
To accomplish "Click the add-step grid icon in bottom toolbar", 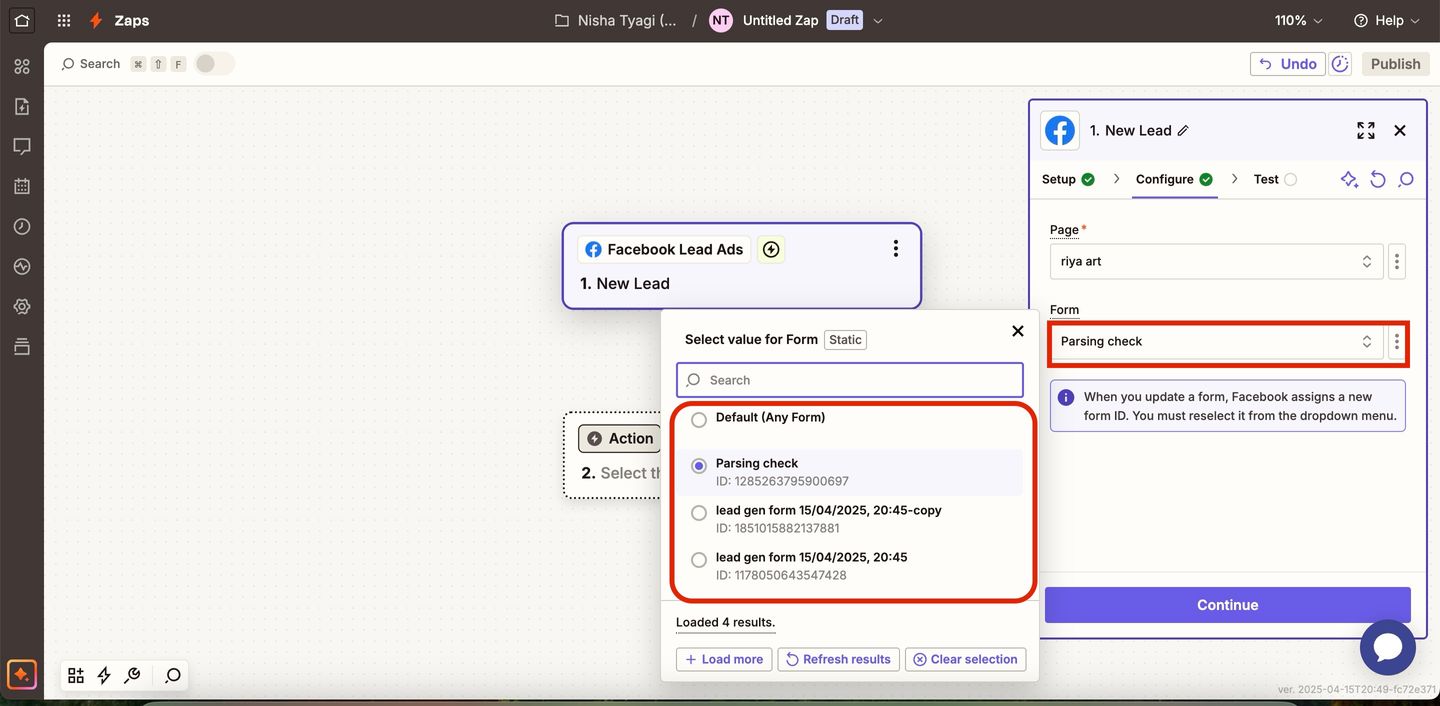I will (76, 675).
